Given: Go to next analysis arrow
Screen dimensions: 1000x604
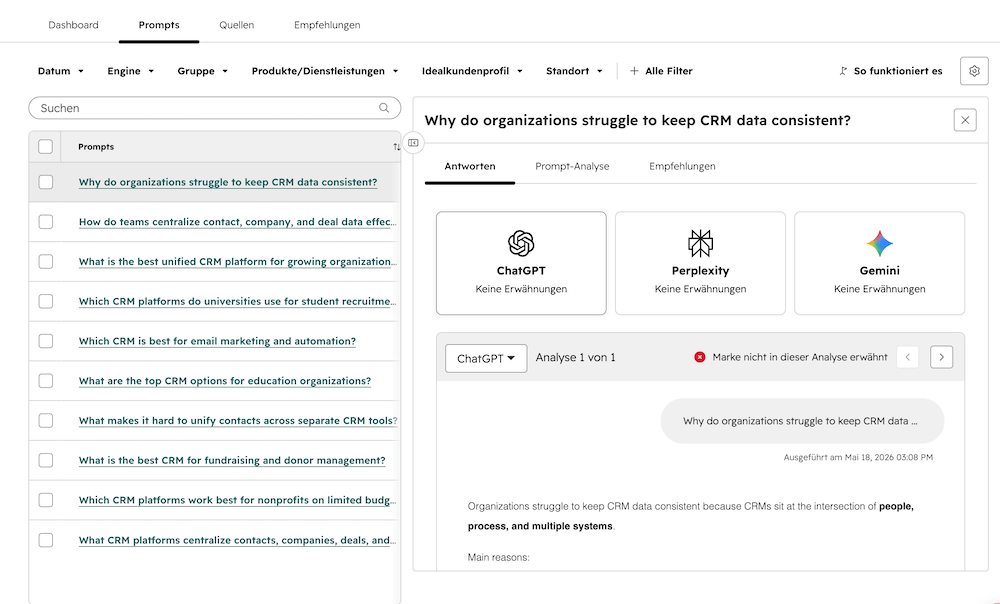Looking at the screenshot, I should pyautogui.click(x=941, y=357).
